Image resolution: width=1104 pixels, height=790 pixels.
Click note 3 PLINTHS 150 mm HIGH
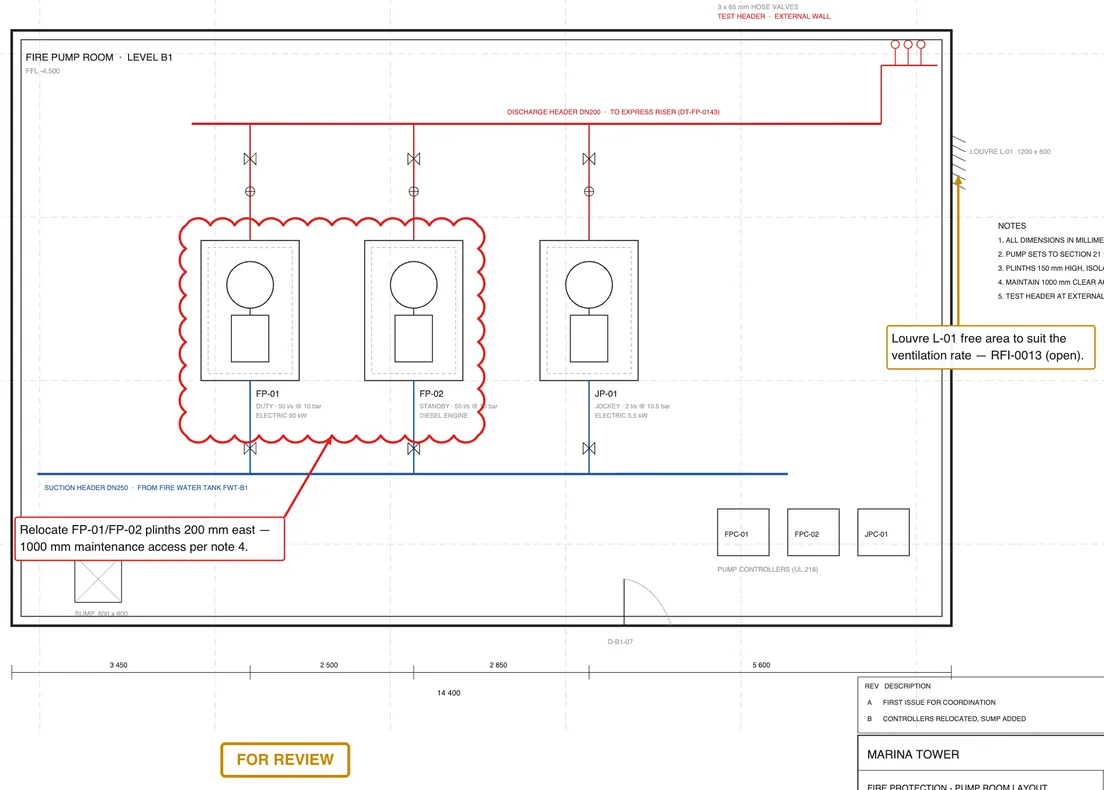click(1050, 268)
